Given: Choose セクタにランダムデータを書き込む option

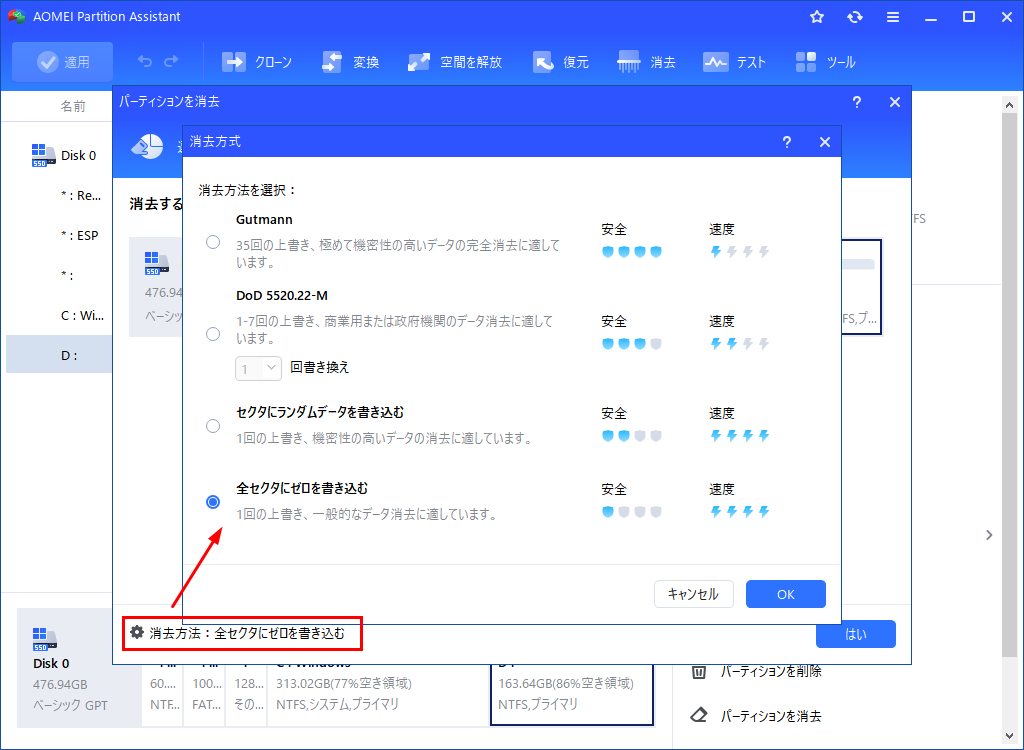Looking at the screenshot, I should (213, 426).
